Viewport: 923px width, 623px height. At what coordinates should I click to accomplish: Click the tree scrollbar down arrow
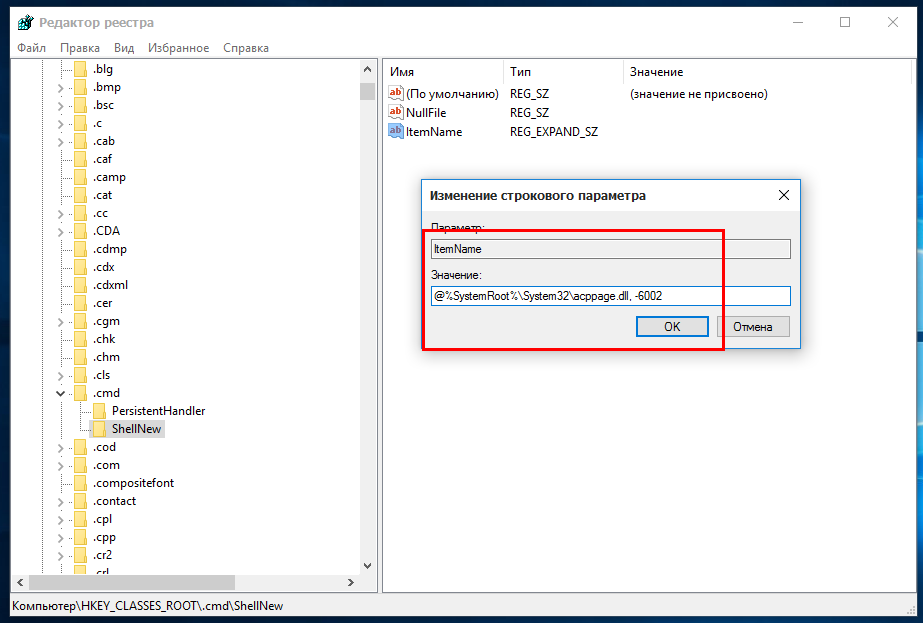pos(367,566)
